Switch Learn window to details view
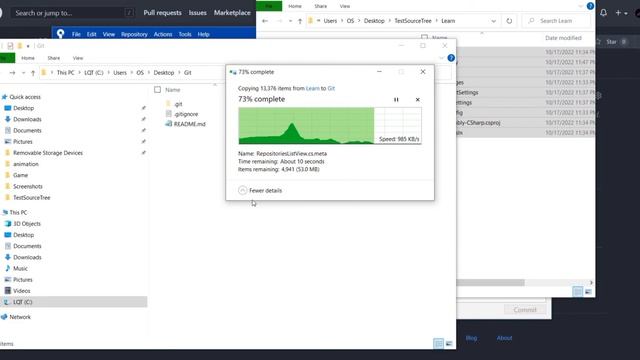The image size is (640, 360). 578,291
